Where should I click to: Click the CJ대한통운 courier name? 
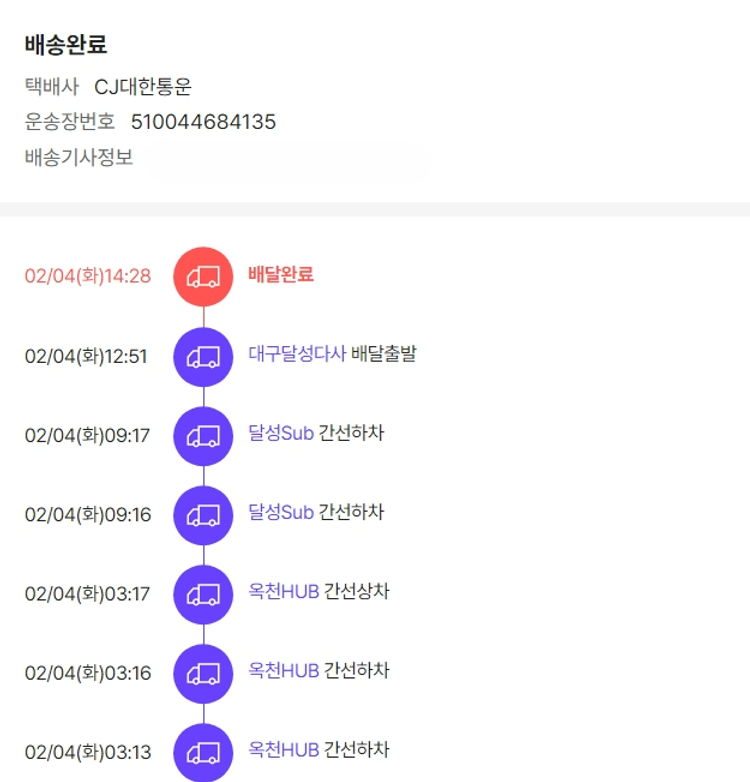[x=143, y=87]
